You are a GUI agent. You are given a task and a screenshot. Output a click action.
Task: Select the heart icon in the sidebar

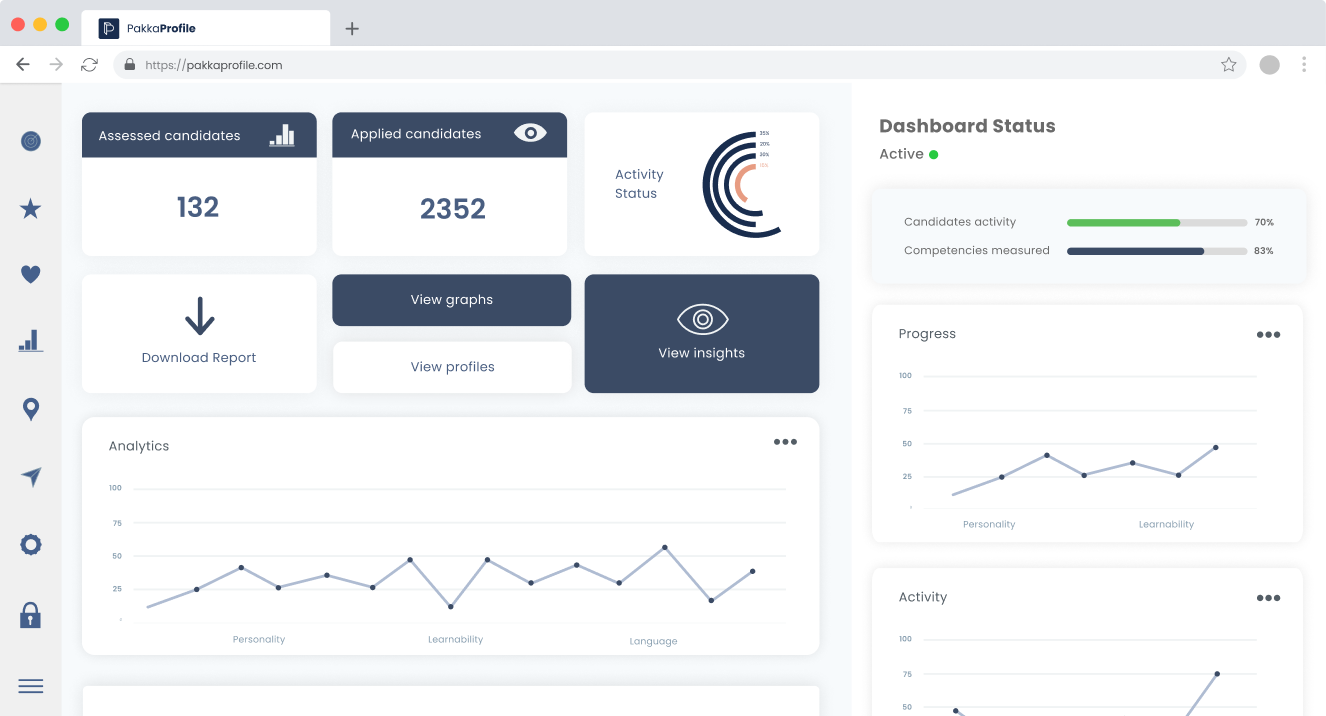(31, 274)
